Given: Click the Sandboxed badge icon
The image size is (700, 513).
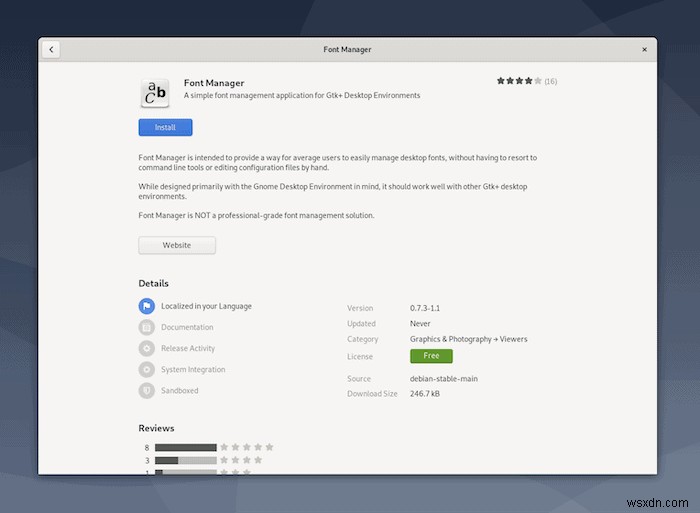Looking at the screenshot, I should coord(146,391).
